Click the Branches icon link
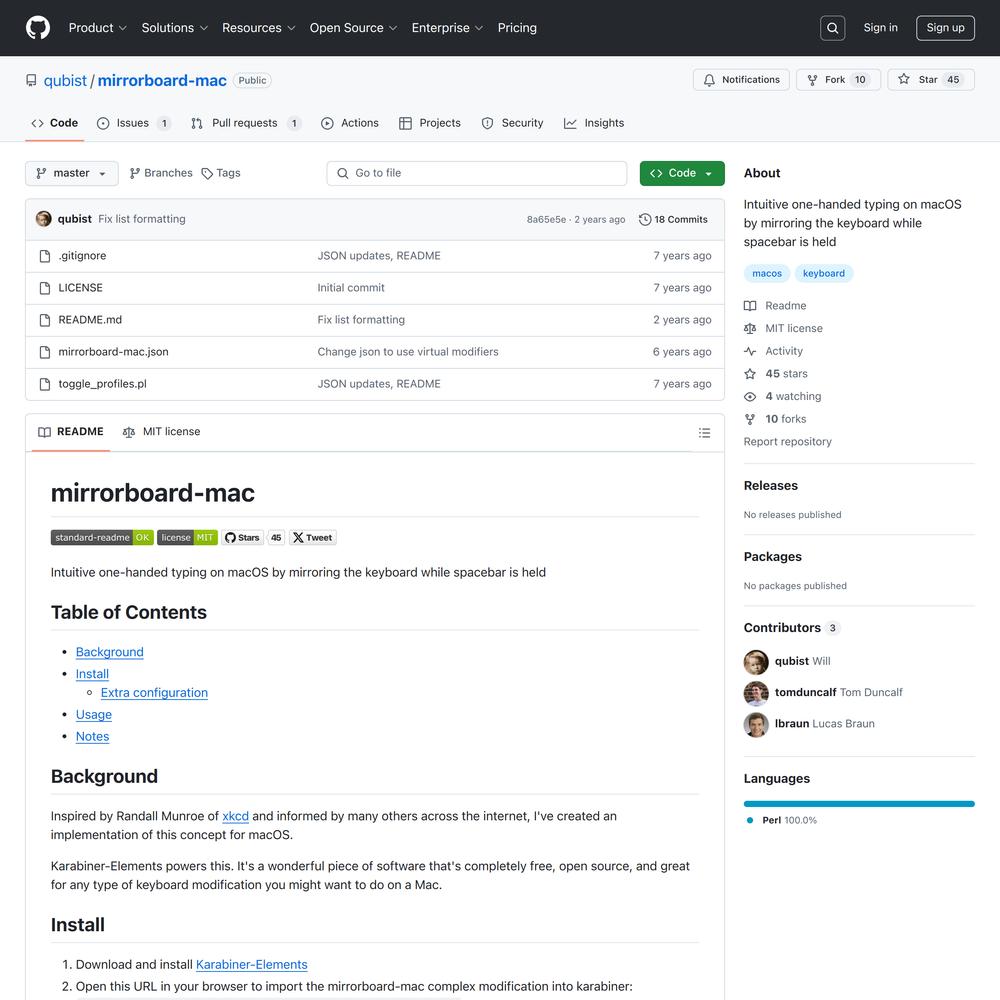The image size is (1000, 1000). 161,173
